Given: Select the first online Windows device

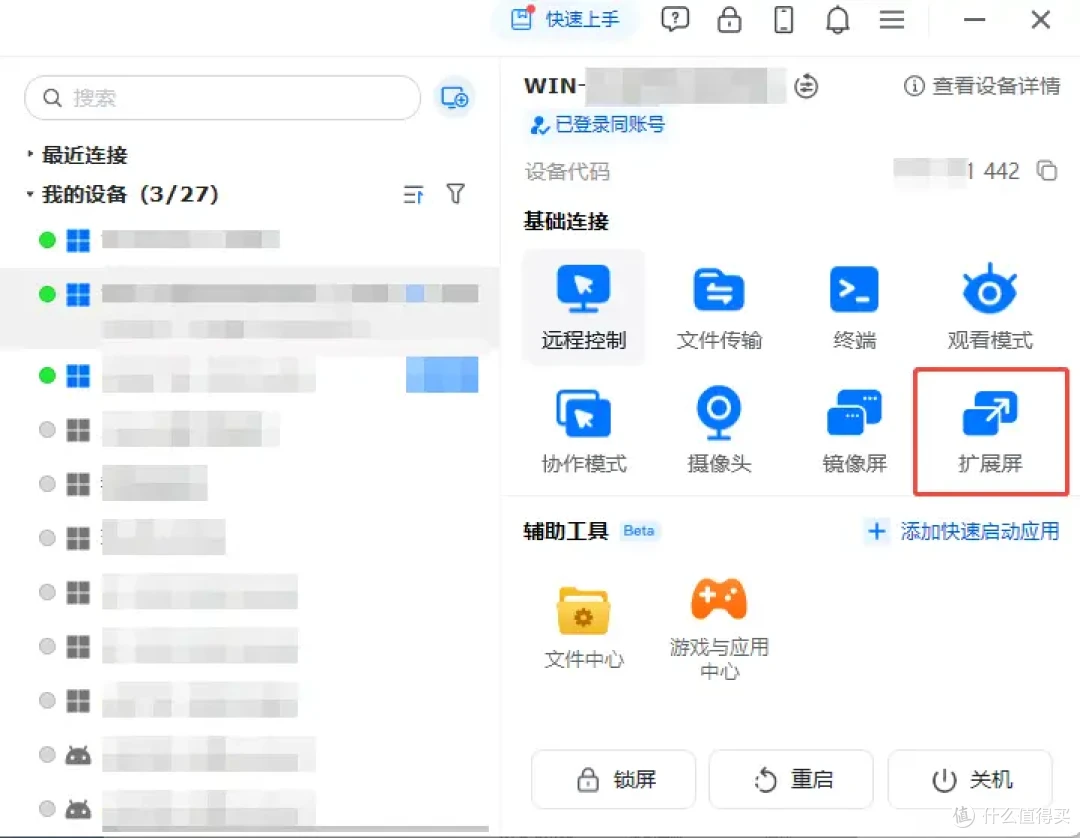Looking at the screenshot, I should click(x=249, y=240).
